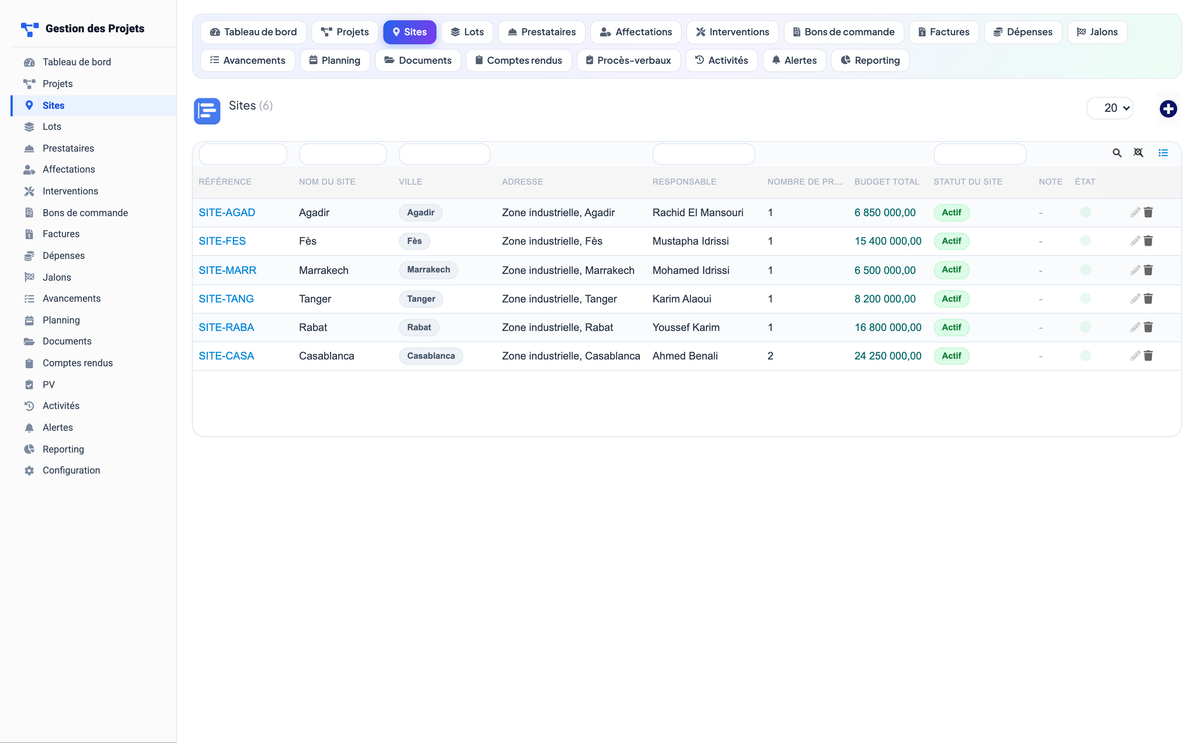Image resolution: width=1200 pixels, height=743 pixels.
Task: Delete SITE-CASA using the trash icon
Action: click(1148, 356)
